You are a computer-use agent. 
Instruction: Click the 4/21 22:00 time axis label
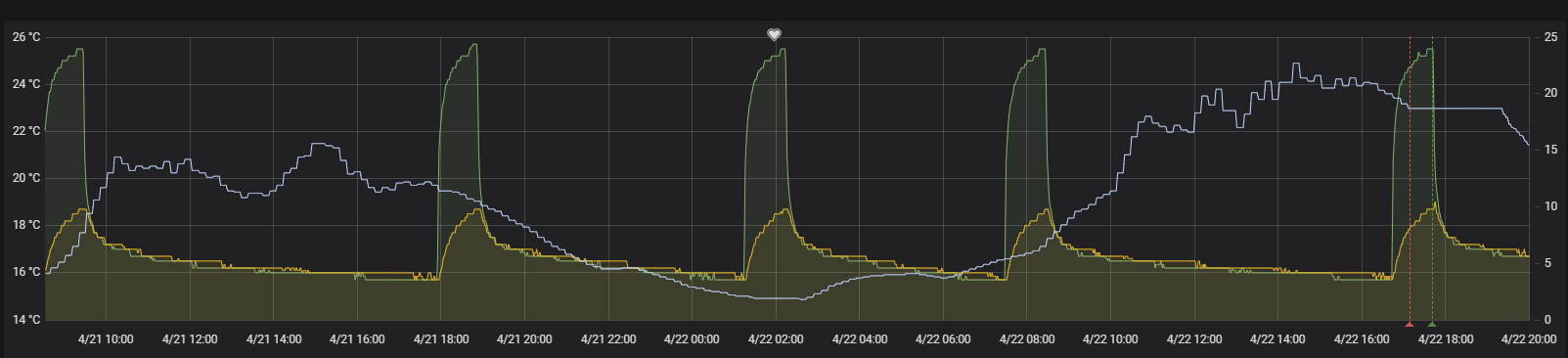(x=608, y=339)
